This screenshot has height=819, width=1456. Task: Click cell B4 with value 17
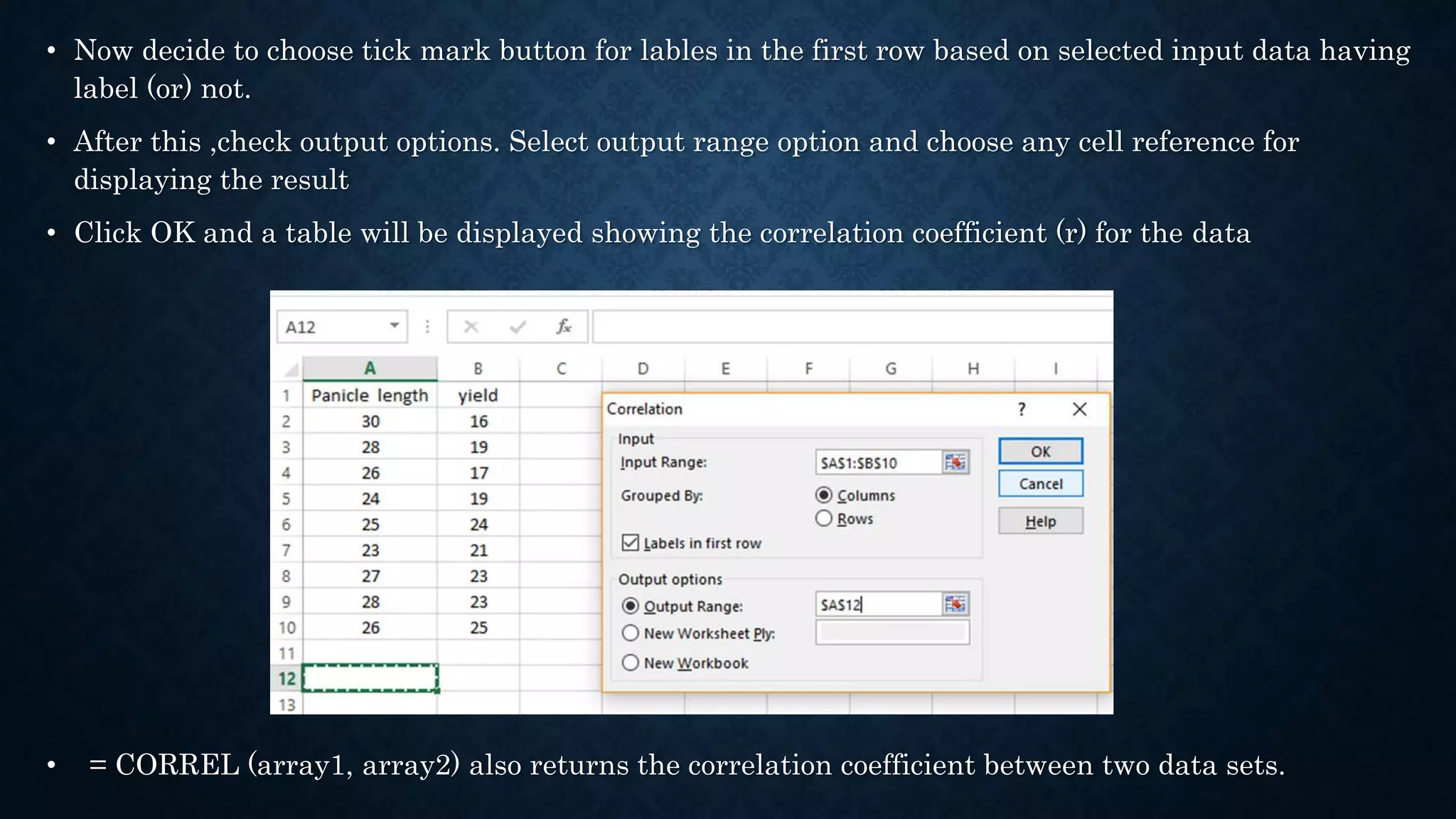(478, 473)
